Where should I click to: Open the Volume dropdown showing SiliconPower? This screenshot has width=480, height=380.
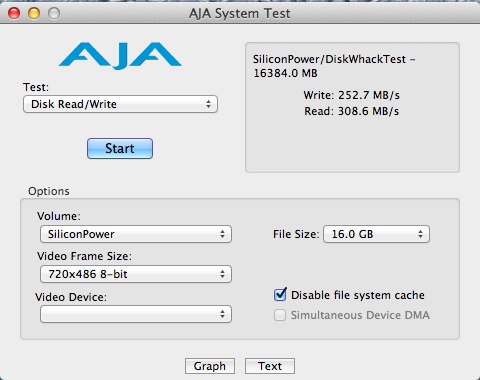pyautogui.click(x=136, y=234)
